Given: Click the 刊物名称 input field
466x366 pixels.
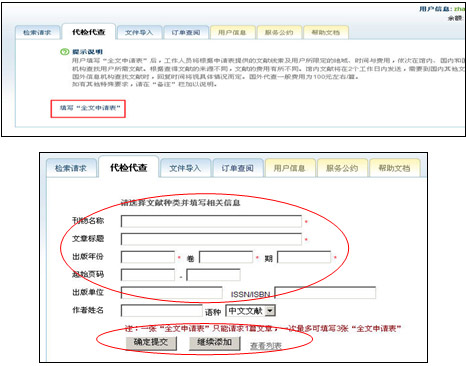Looking at the screenshot, I should pos(211,221).
